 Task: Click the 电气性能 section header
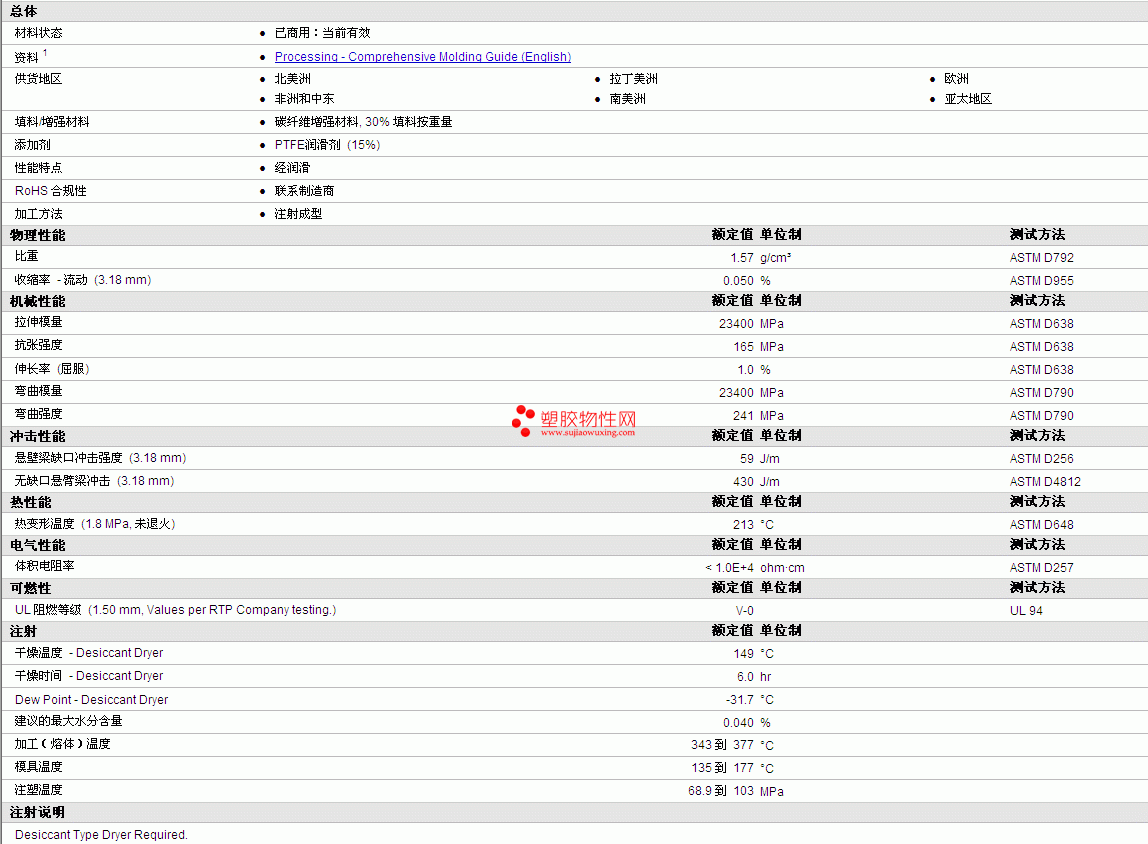(37, 545)
